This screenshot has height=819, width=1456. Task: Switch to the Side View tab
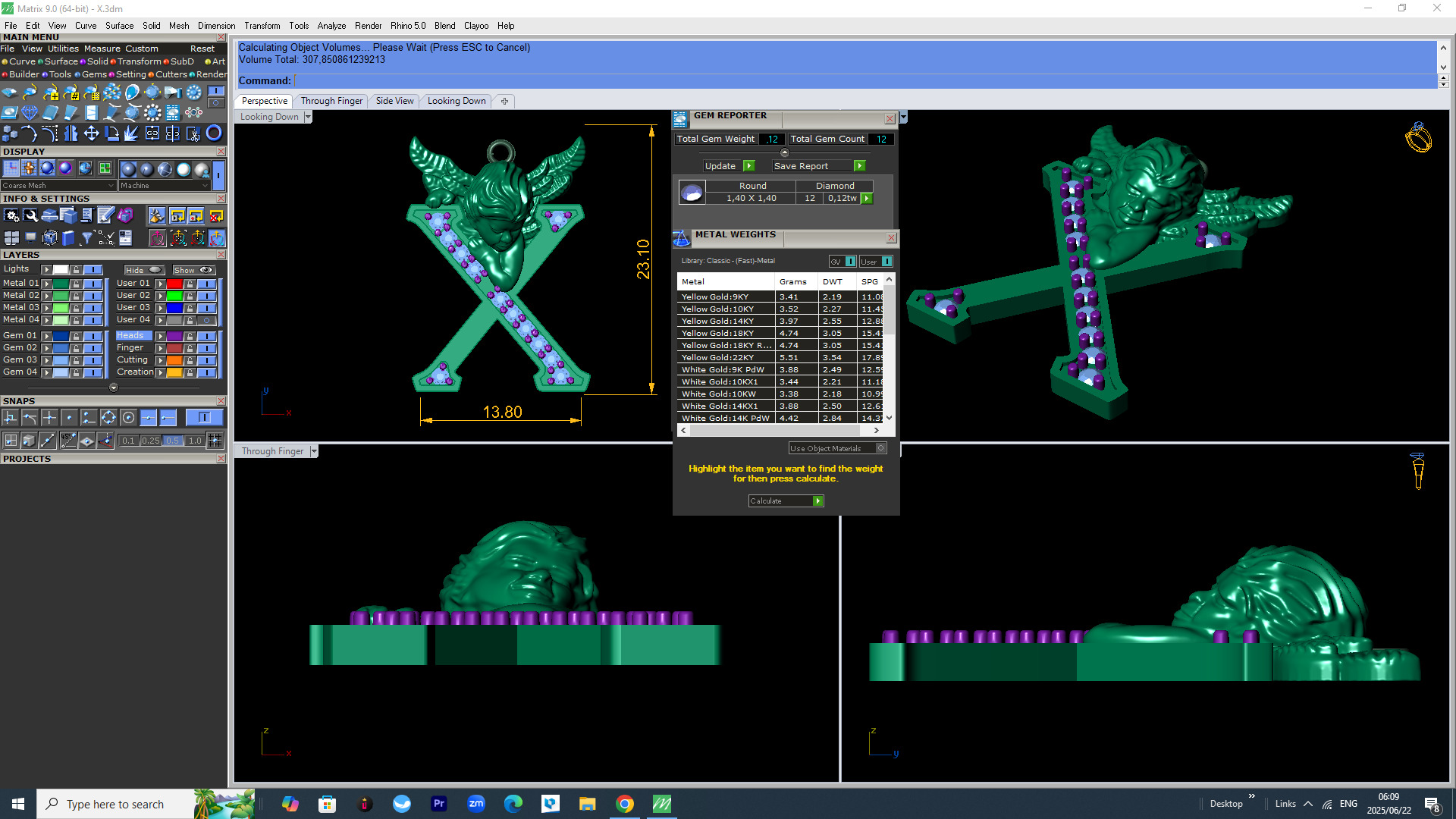(394, 101)
